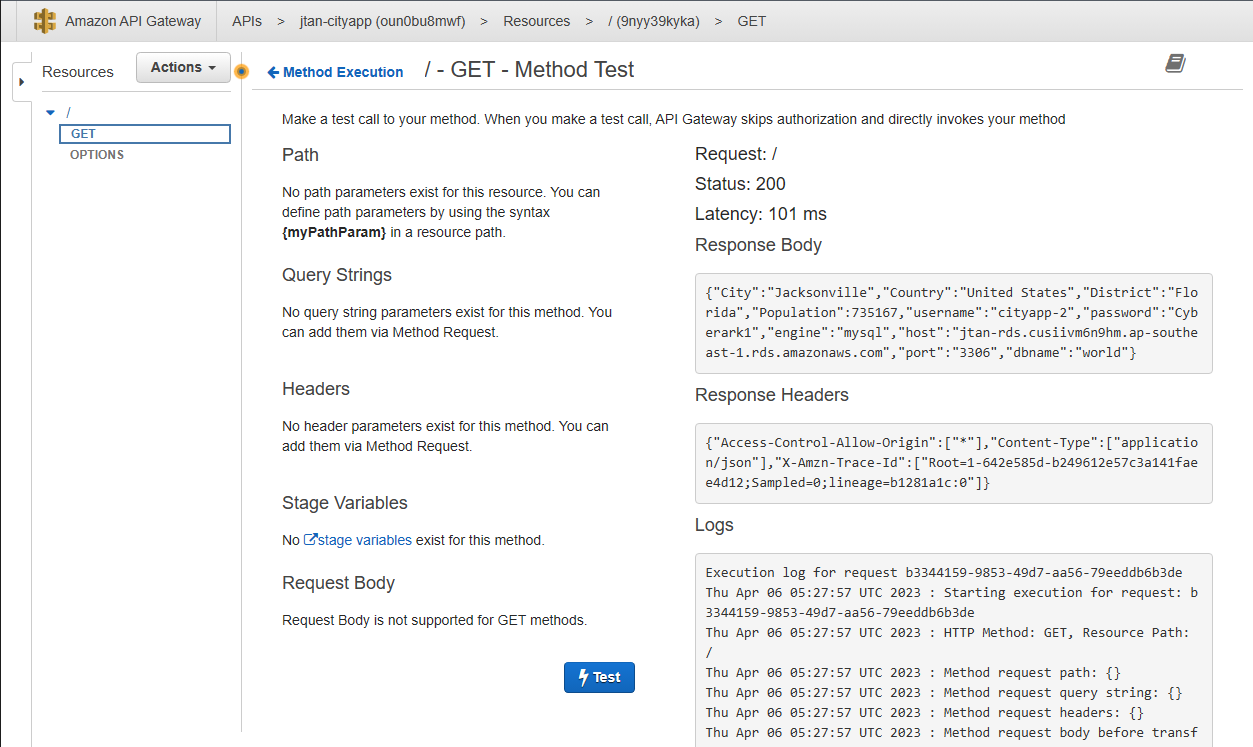Click the Amazon API Gateway logo icon
This screenshot has height=747, width=1253.
[45, 20]
